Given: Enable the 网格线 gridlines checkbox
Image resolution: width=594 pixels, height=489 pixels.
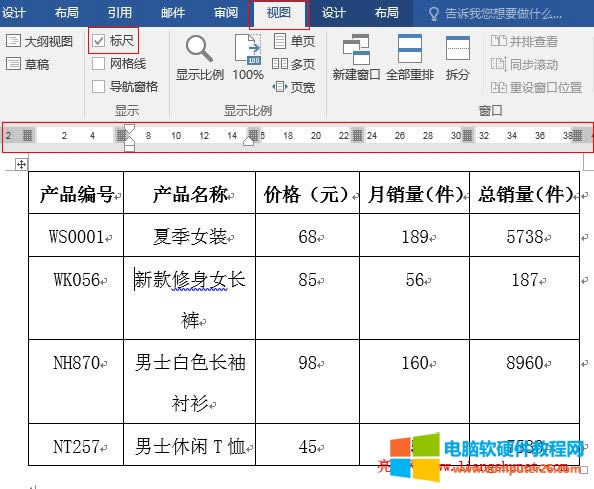Looking at the screenshot, I should [98, 63].
